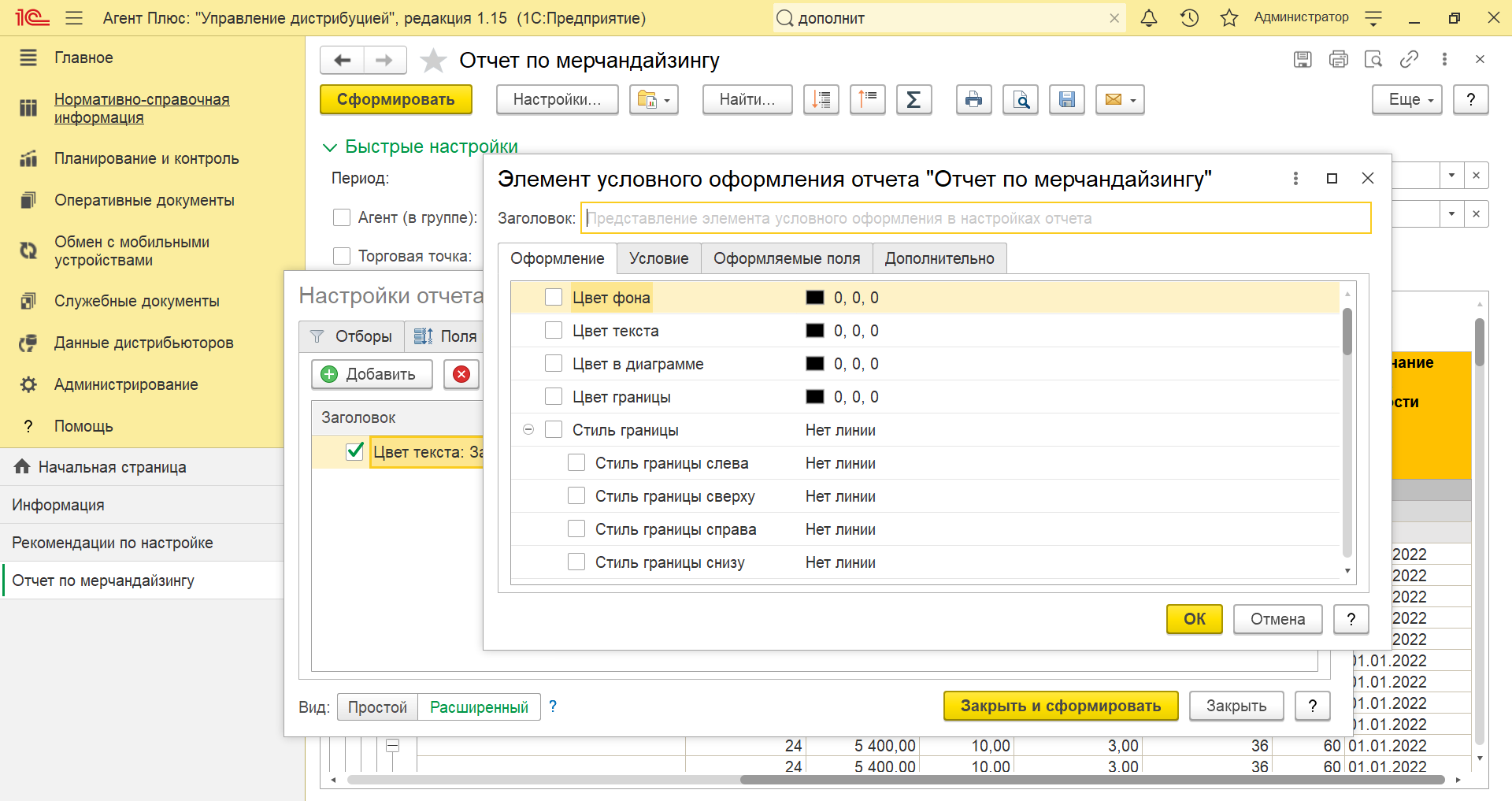This screenshot has height=801, width=1512.
Task: Open history clock icon
Action: click(x=1189, y=18)
